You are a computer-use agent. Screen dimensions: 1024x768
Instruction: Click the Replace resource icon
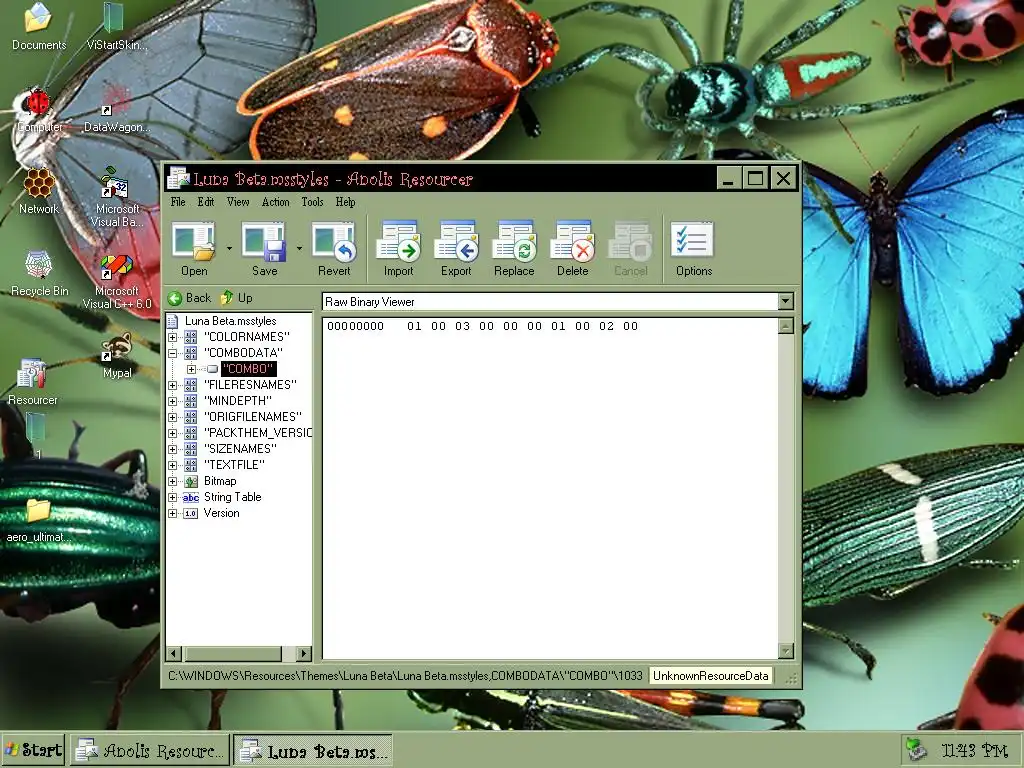[514, 249]
